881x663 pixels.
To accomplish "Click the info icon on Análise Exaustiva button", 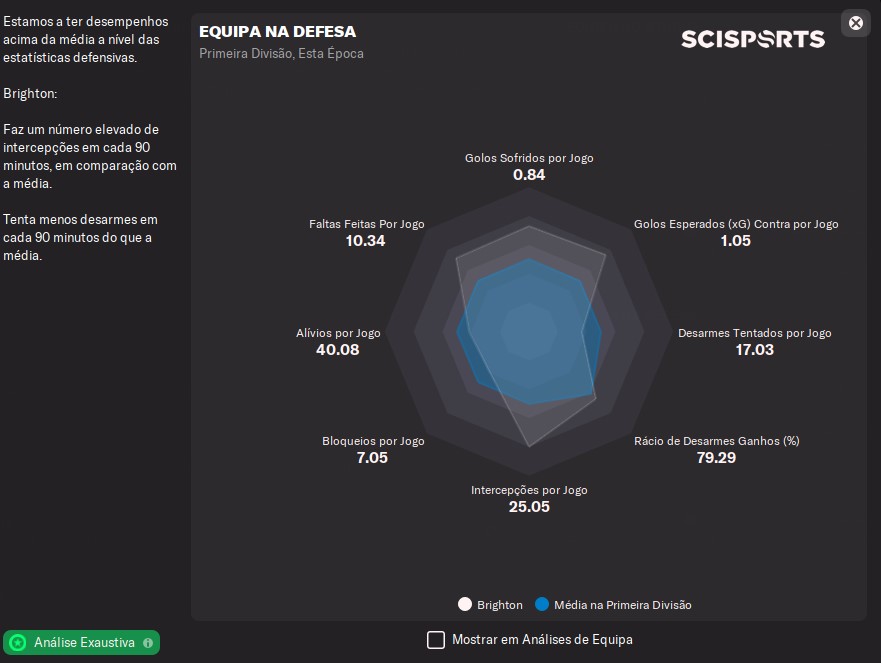I will coord(148,643).
